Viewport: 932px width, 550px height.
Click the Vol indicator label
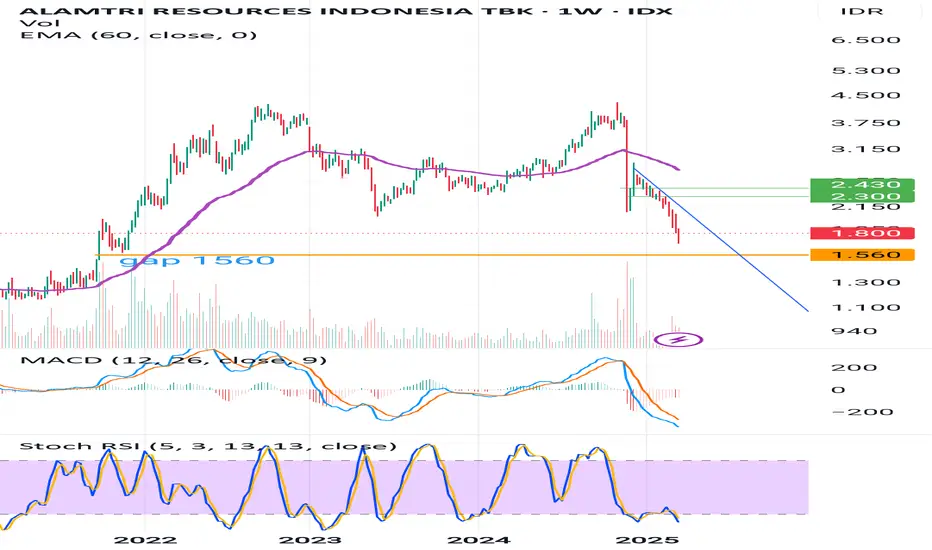[x=40, y=23]
